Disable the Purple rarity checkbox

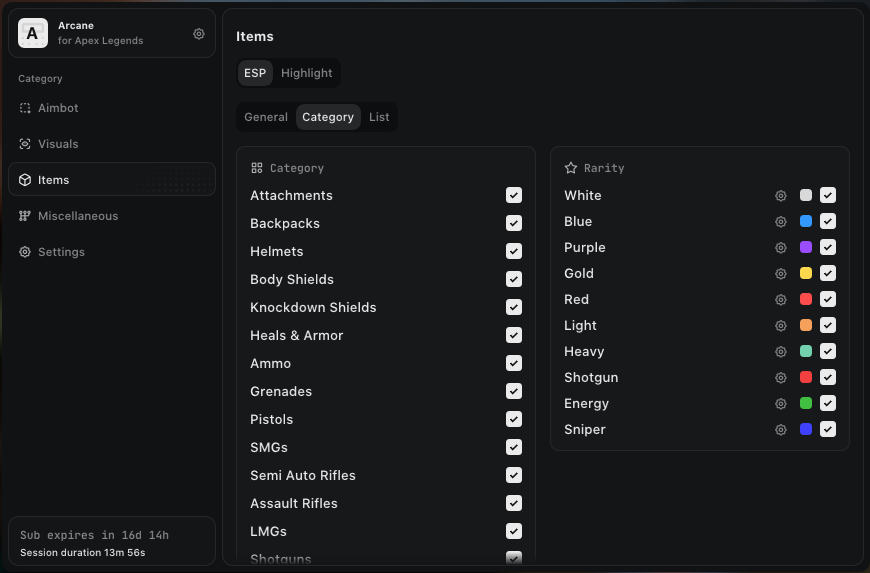tap(828, 247)
